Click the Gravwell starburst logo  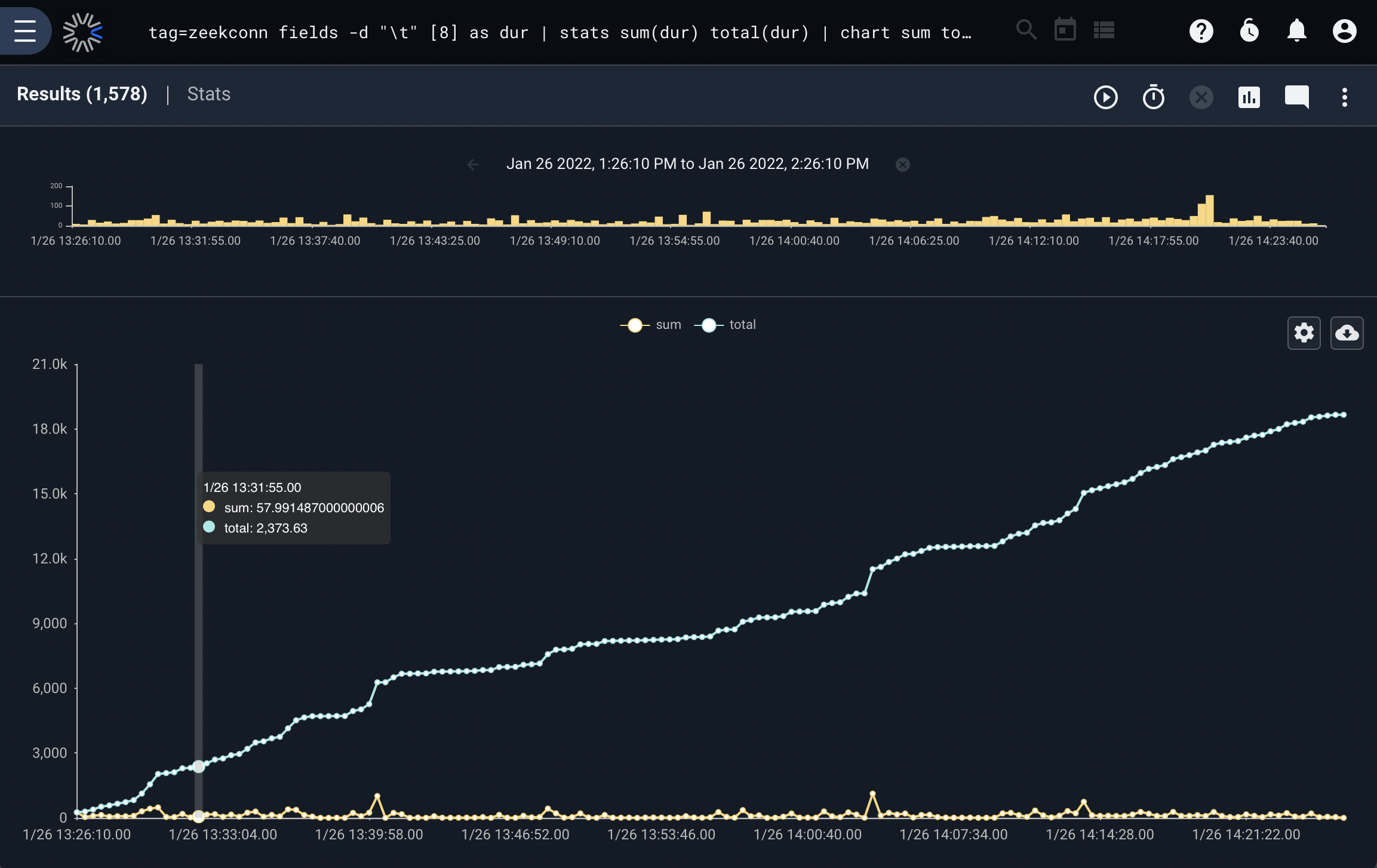[x=83, y=32]
